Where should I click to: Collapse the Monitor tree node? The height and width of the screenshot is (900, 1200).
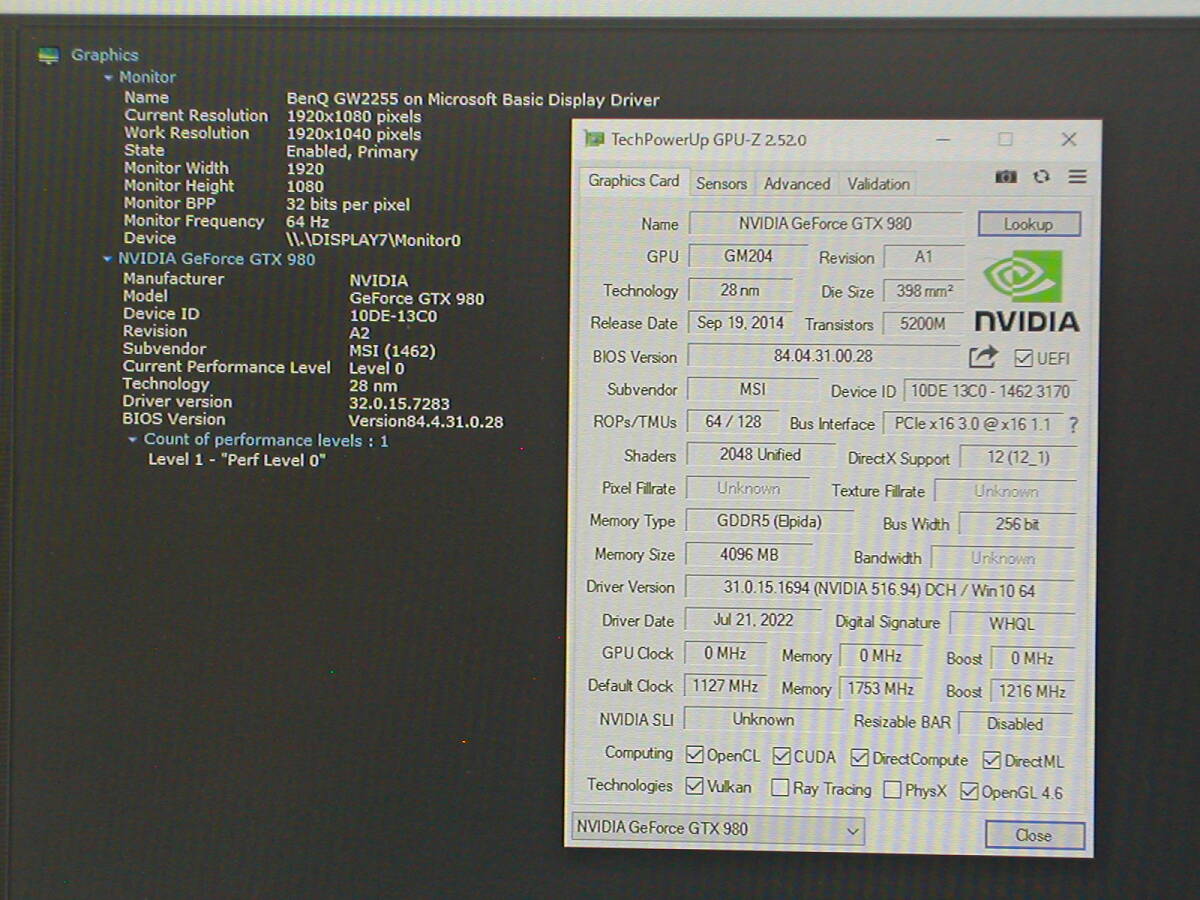(x=109, y=77)
